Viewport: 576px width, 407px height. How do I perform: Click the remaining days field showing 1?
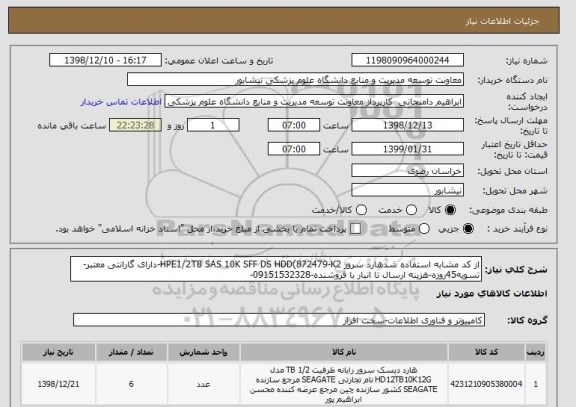(213, 125)
